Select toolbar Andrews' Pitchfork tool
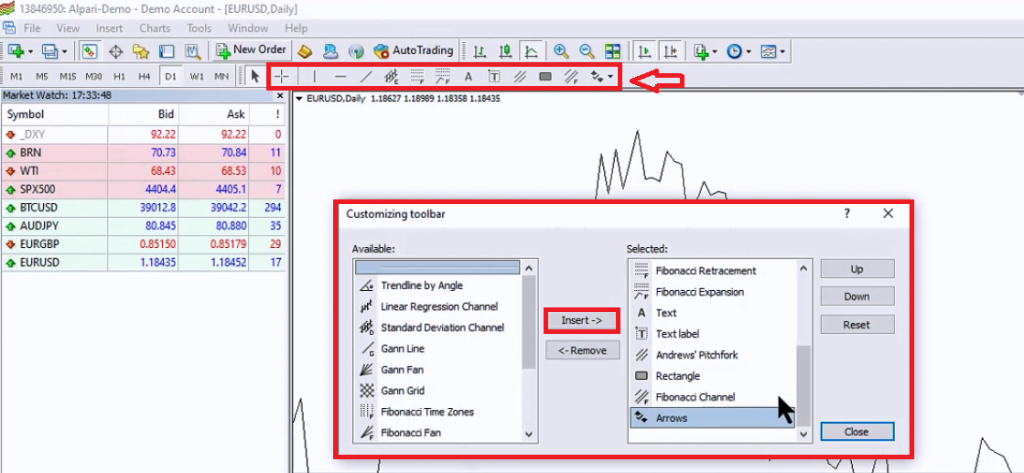 coord(520,76)
